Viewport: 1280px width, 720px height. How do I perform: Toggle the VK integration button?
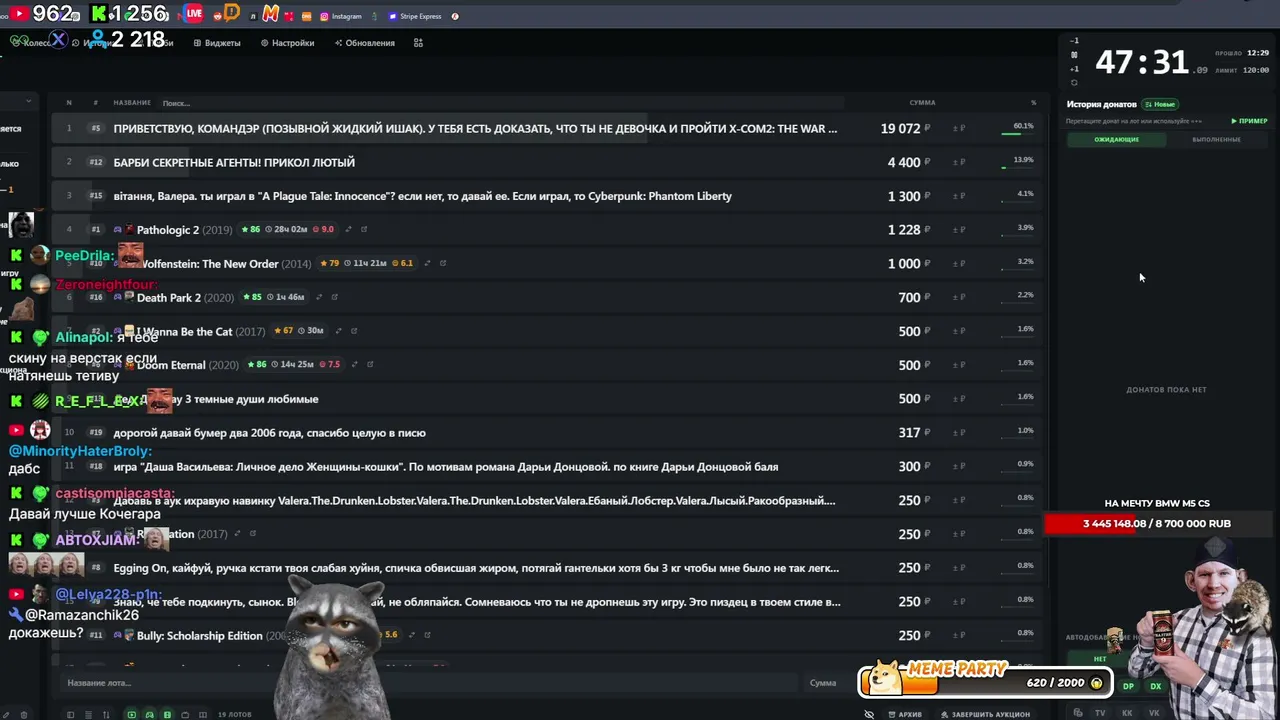coord(1154,713)
